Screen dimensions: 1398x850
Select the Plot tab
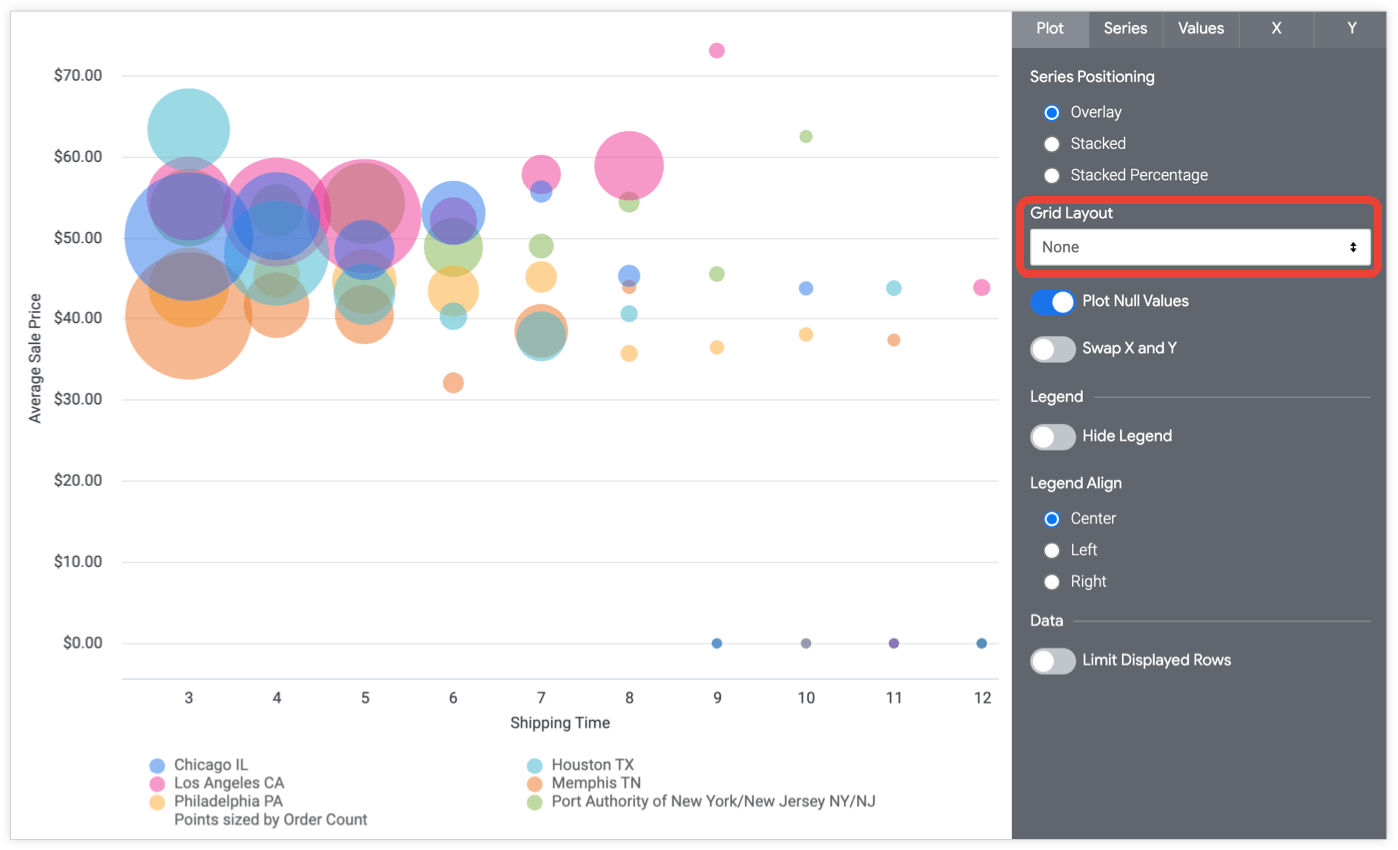1050,29
